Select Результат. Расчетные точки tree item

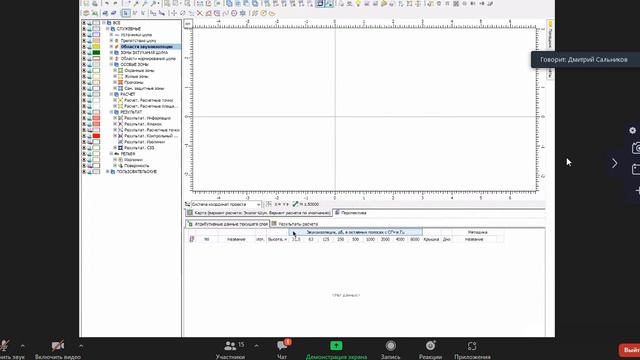coord(151,130)
